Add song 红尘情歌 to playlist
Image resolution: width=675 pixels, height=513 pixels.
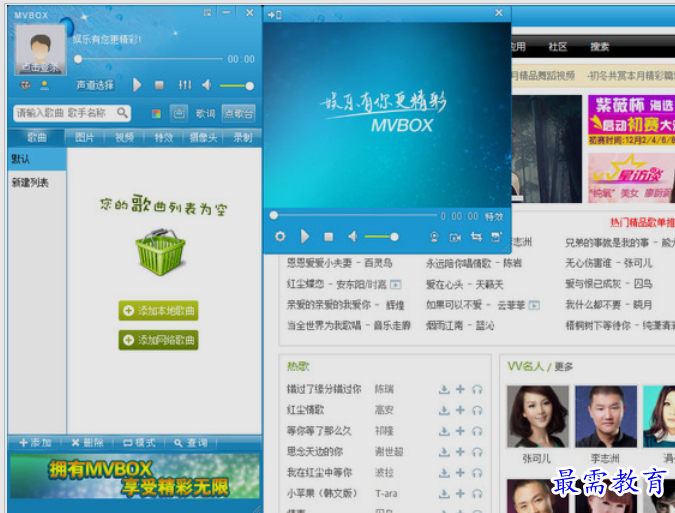tap(460, 410)
